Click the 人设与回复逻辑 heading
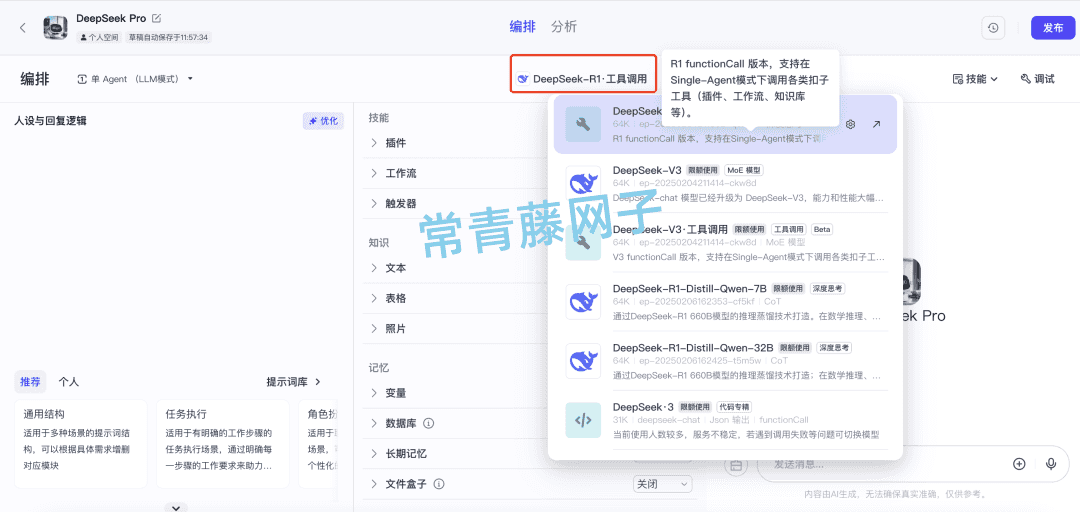The height and width of the screenshot is (512, 1080). click(50, 121)
